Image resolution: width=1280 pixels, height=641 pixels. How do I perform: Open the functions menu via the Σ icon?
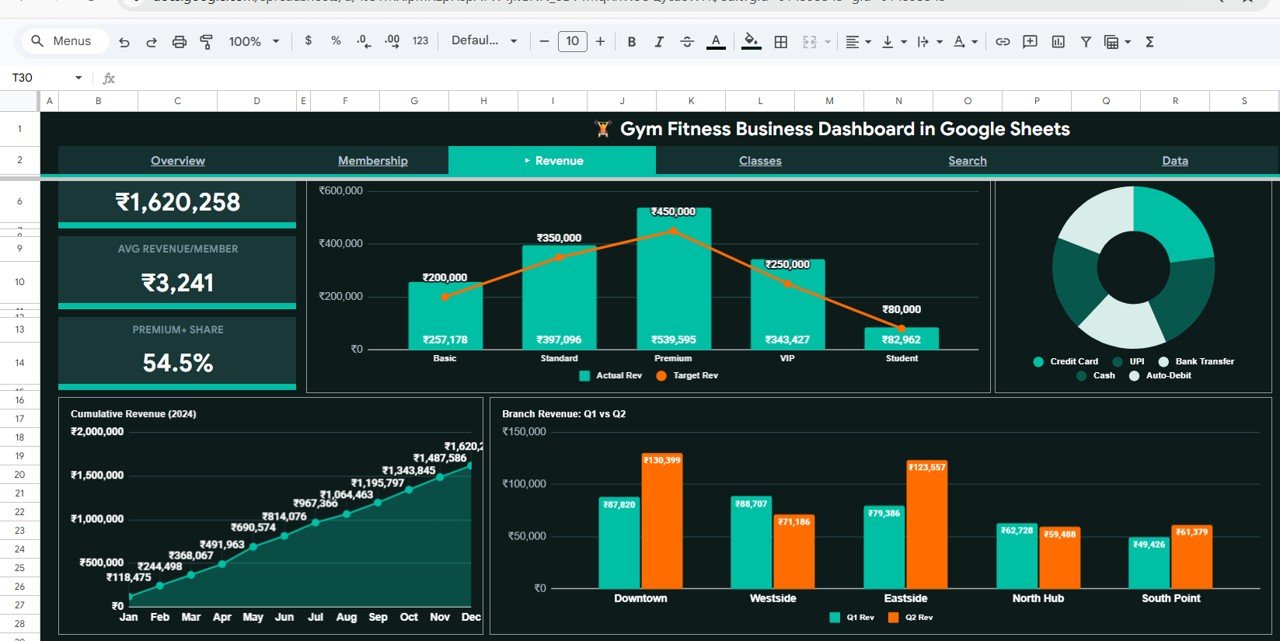pos(1149,41)
